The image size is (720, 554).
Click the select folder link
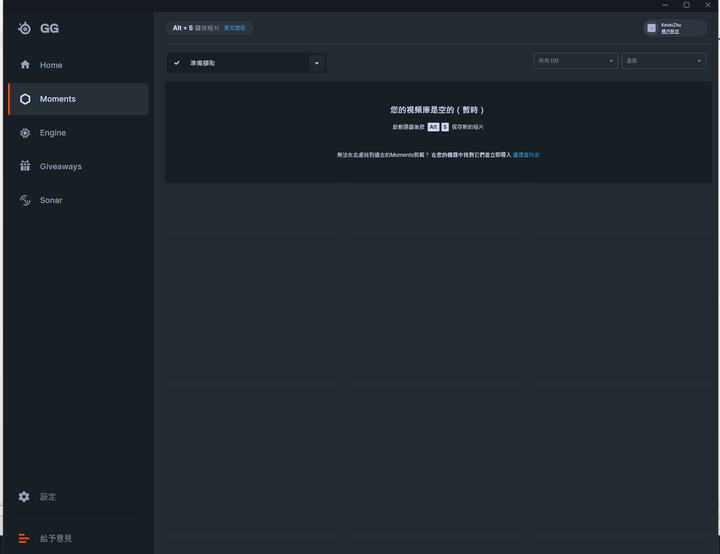click(526, 155)
